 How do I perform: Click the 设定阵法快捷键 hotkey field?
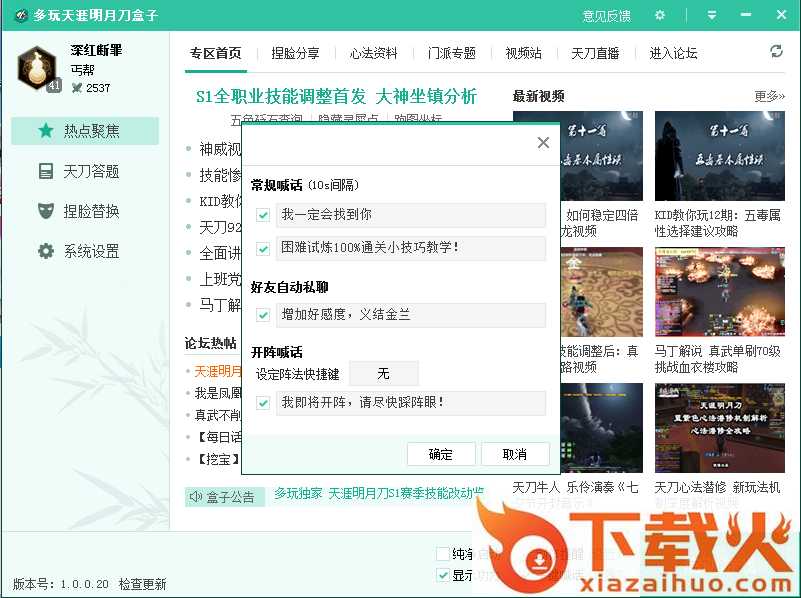pos(383,374)
